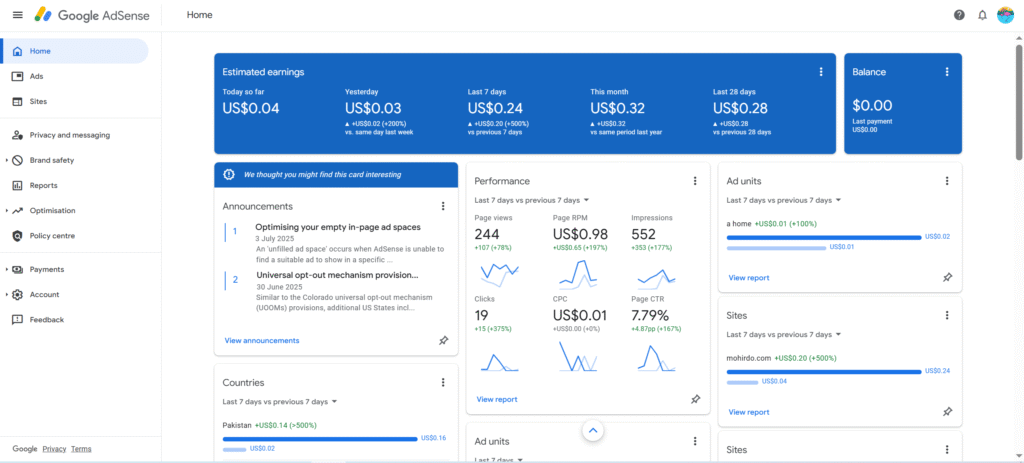The width and height of the screenshot is (1024, 463).
Task: Click View report in Performance card
Action: point(497,399)
